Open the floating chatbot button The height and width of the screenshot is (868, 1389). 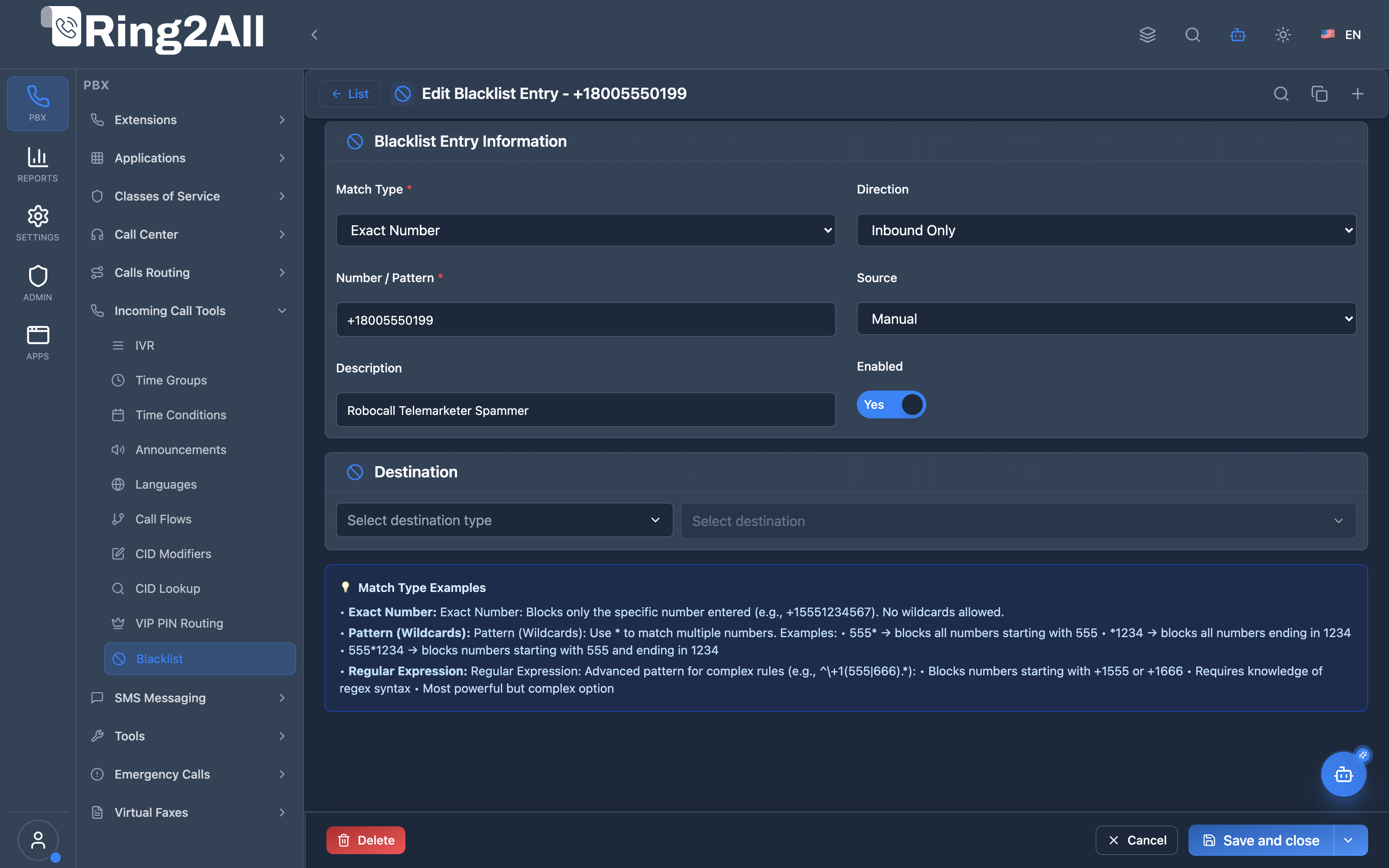pos(1344,774)
